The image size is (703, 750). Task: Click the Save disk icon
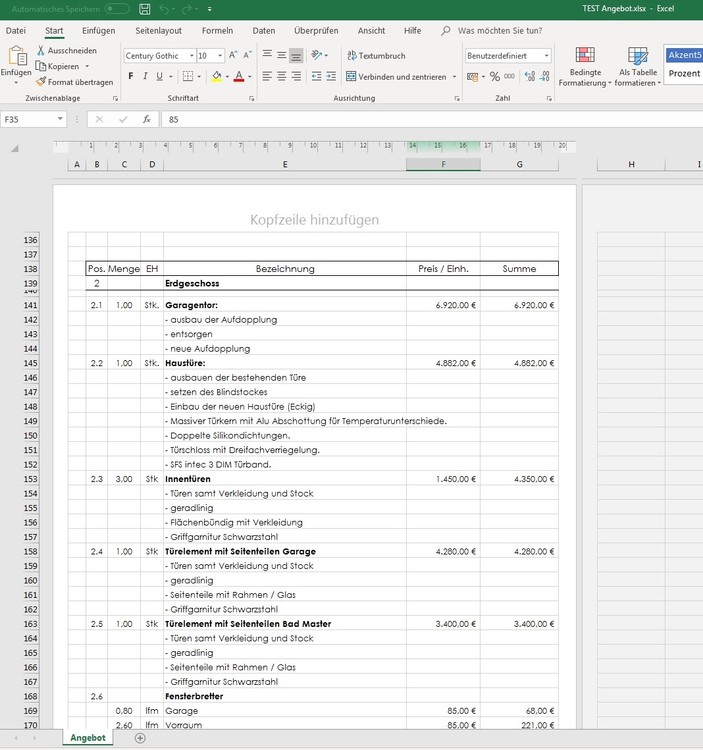coord(146,9)
